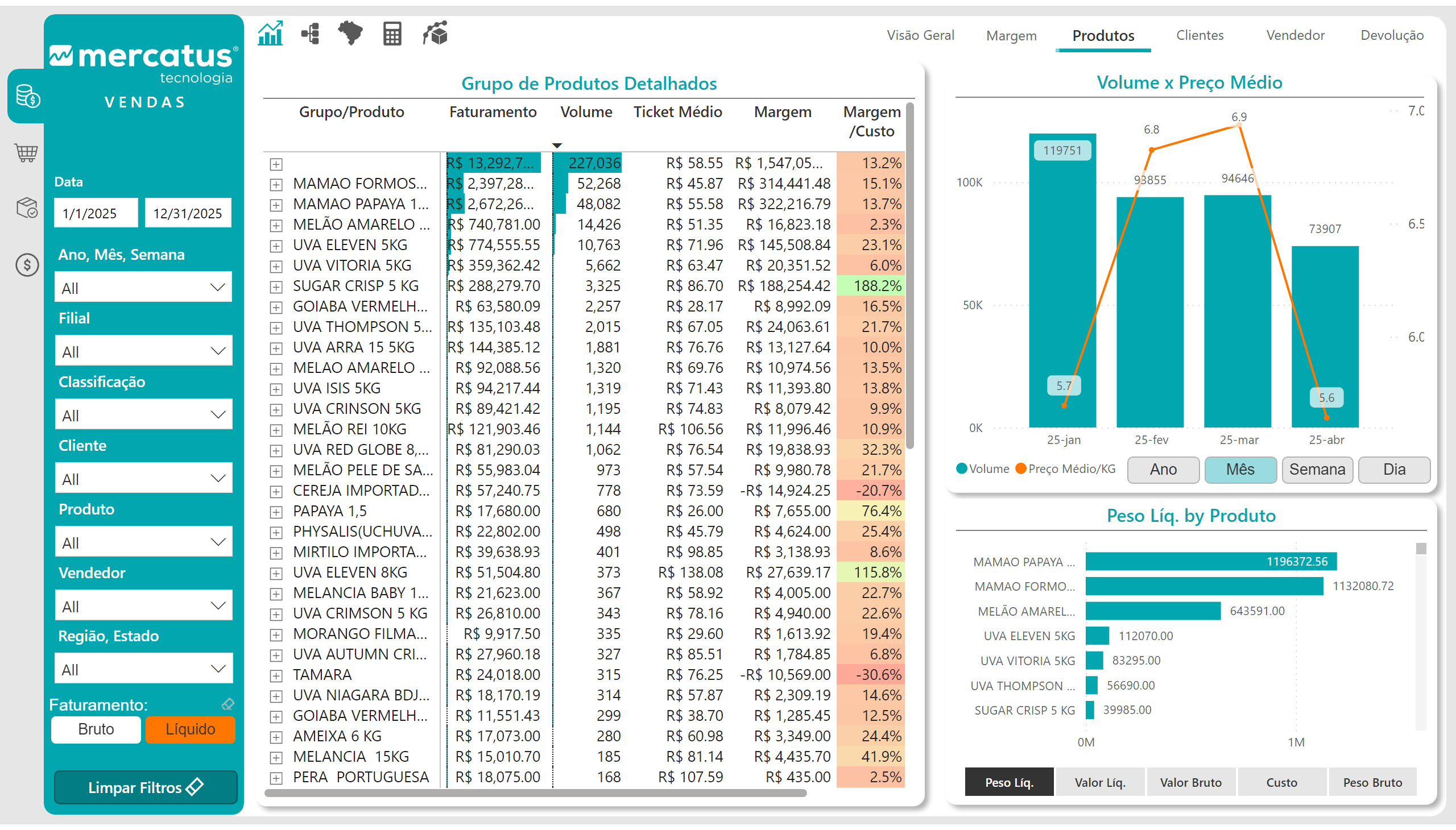Screen dimensions: 1456x830
Task: Click the bar chart growth icon
Action: [x=270, y=34]
